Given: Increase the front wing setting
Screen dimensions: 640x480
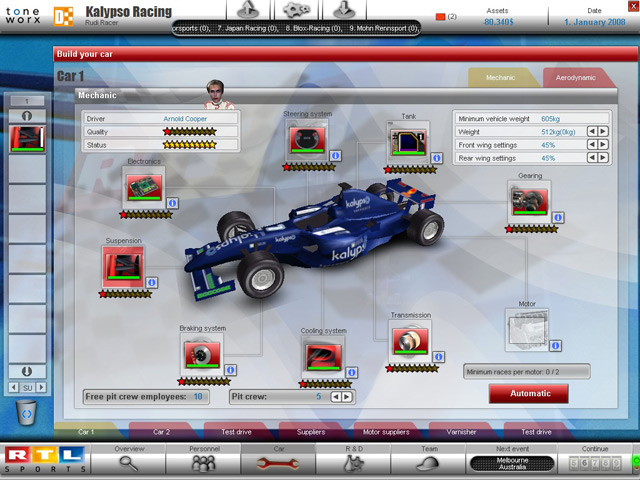Looking at the screenshot, I should tap(603, 144).
